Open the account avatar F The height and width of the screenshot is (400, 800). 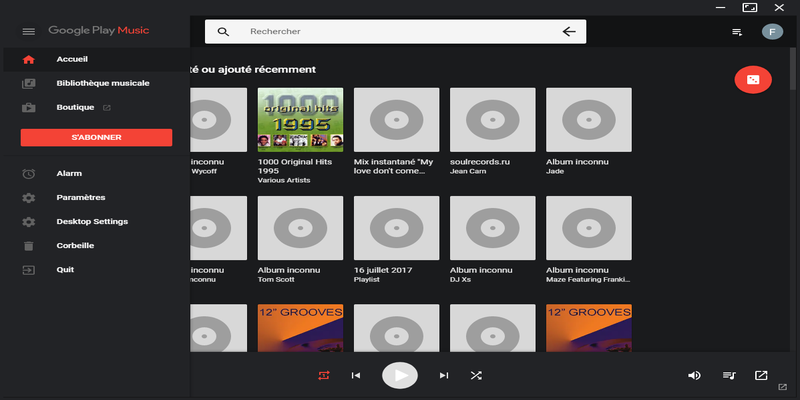pyautogui.click(x=772, y=32)
